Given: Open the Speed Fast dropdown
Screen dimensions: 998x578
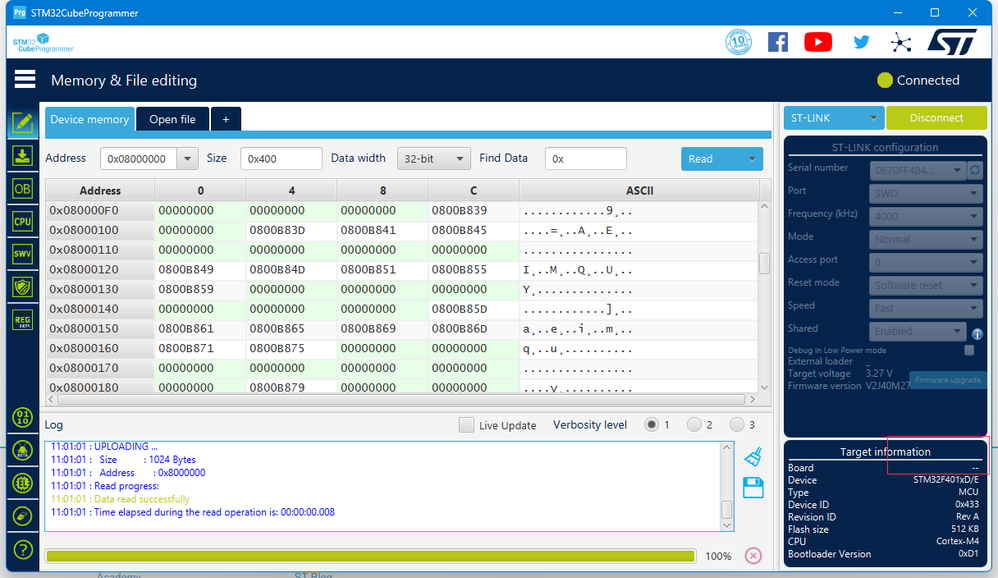Looking at the screenshot, I should point(925,308).
